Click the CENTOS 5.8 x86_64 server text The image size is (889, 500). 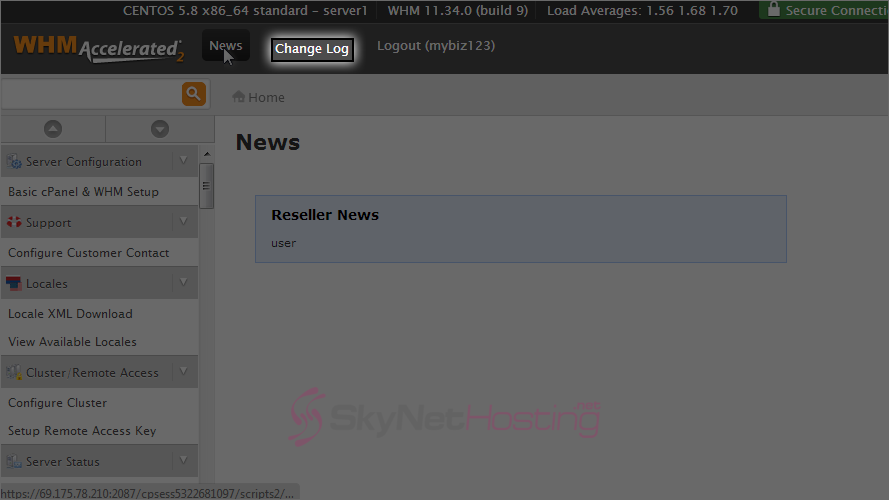(245, 10)
